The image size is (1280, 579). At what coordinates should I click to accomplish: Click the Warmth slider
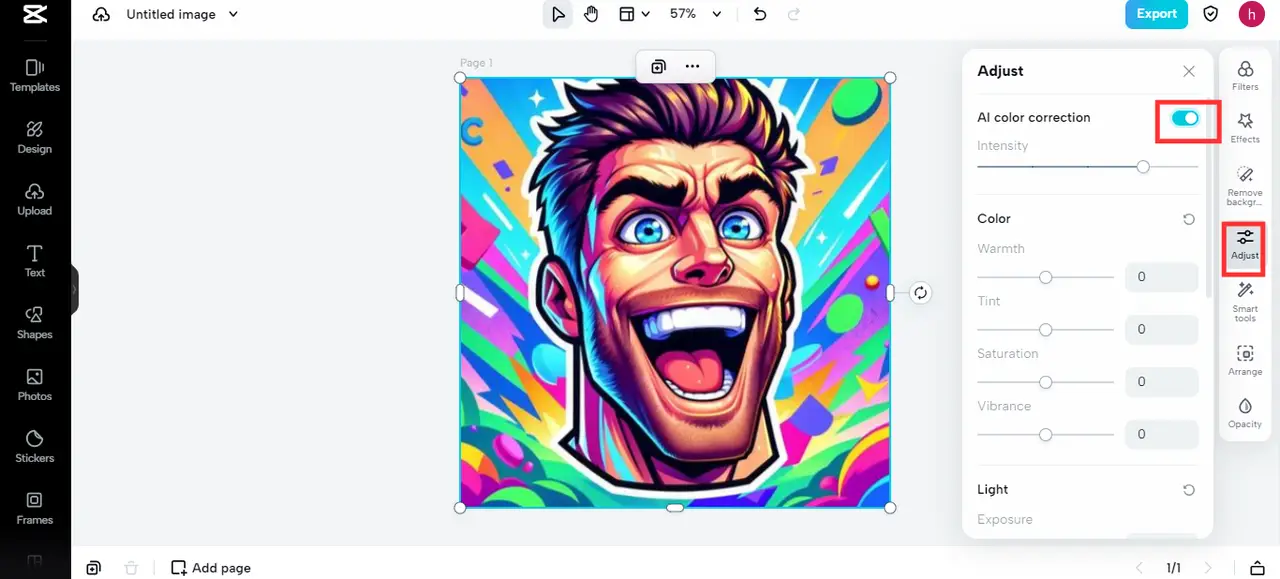(1045, 277)
